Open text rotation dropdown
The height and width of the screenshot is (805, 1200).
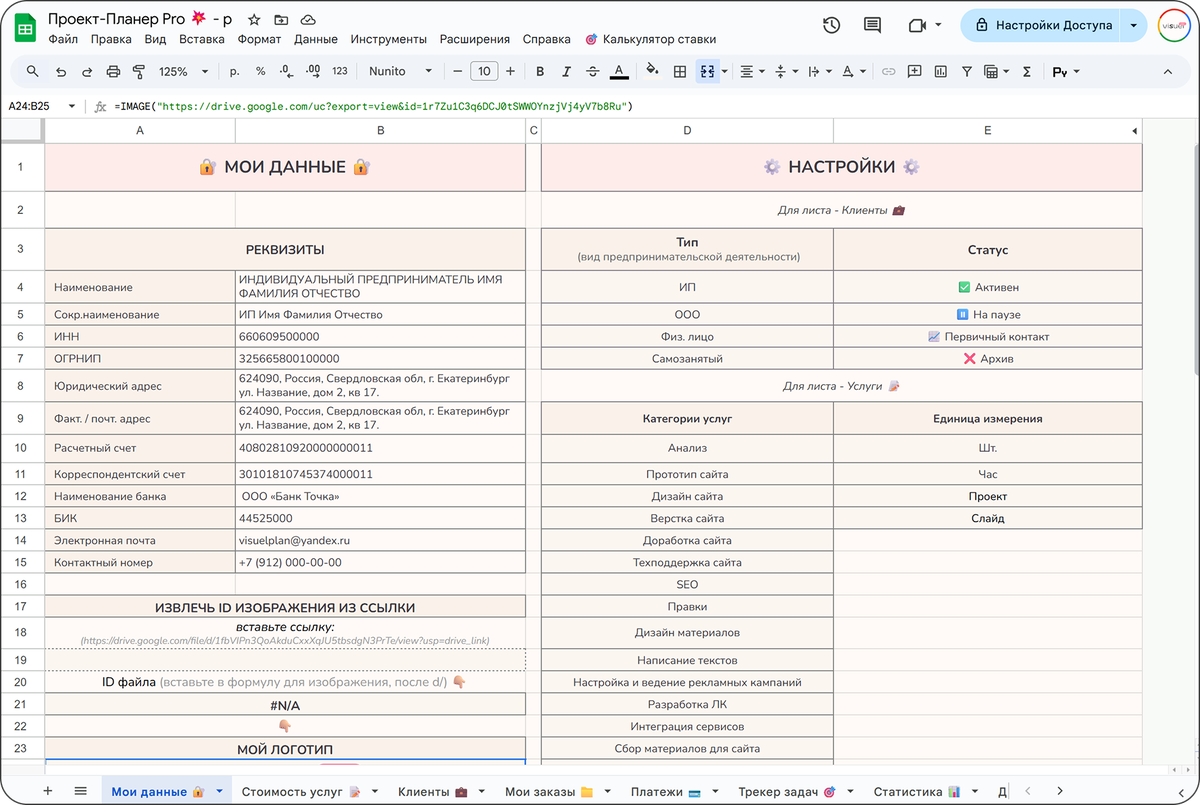pyautogui.click(x=853, y=72)
